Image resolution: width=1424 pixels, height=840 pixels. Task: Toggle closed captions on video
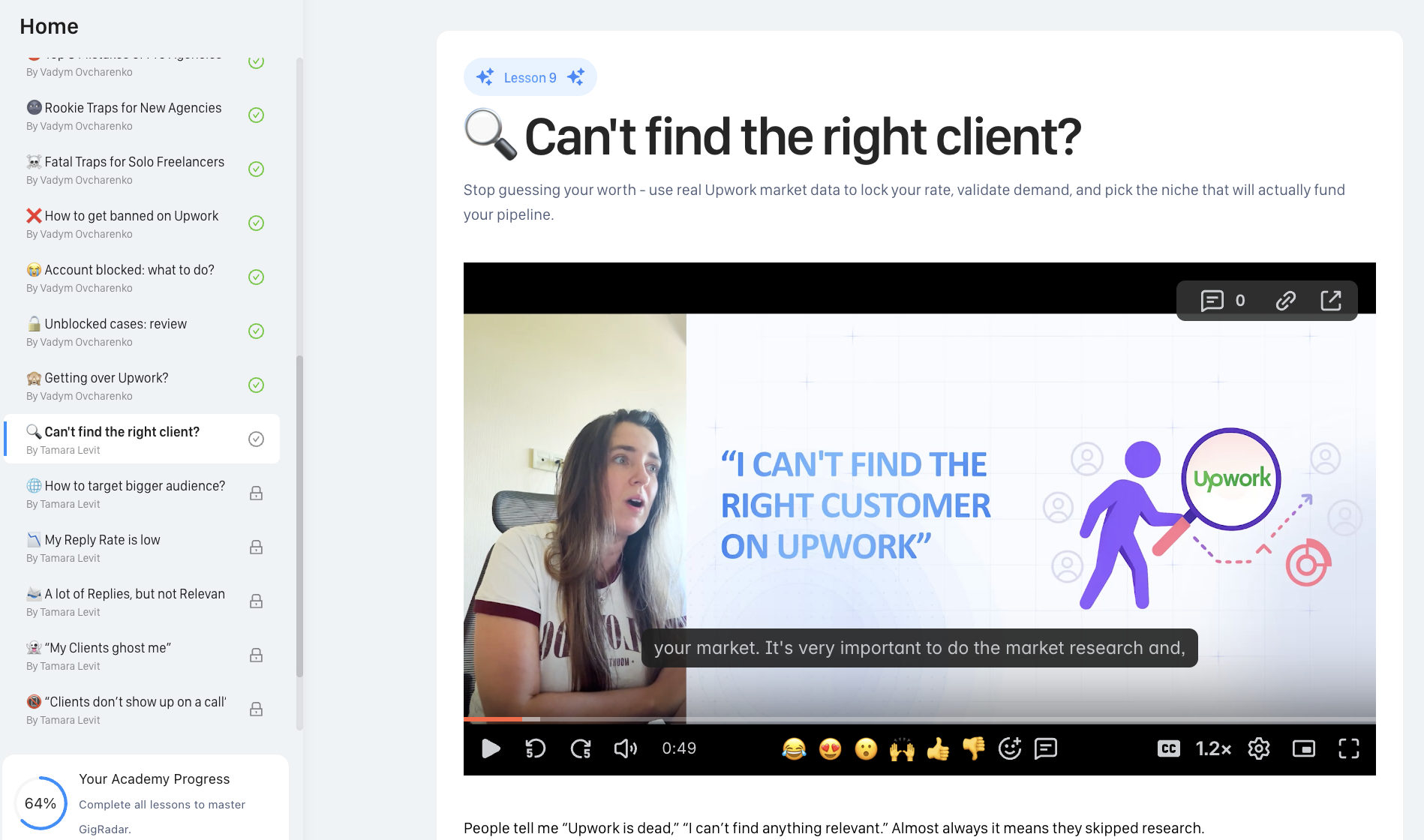pyautogui.click(x=1169, y=748)
